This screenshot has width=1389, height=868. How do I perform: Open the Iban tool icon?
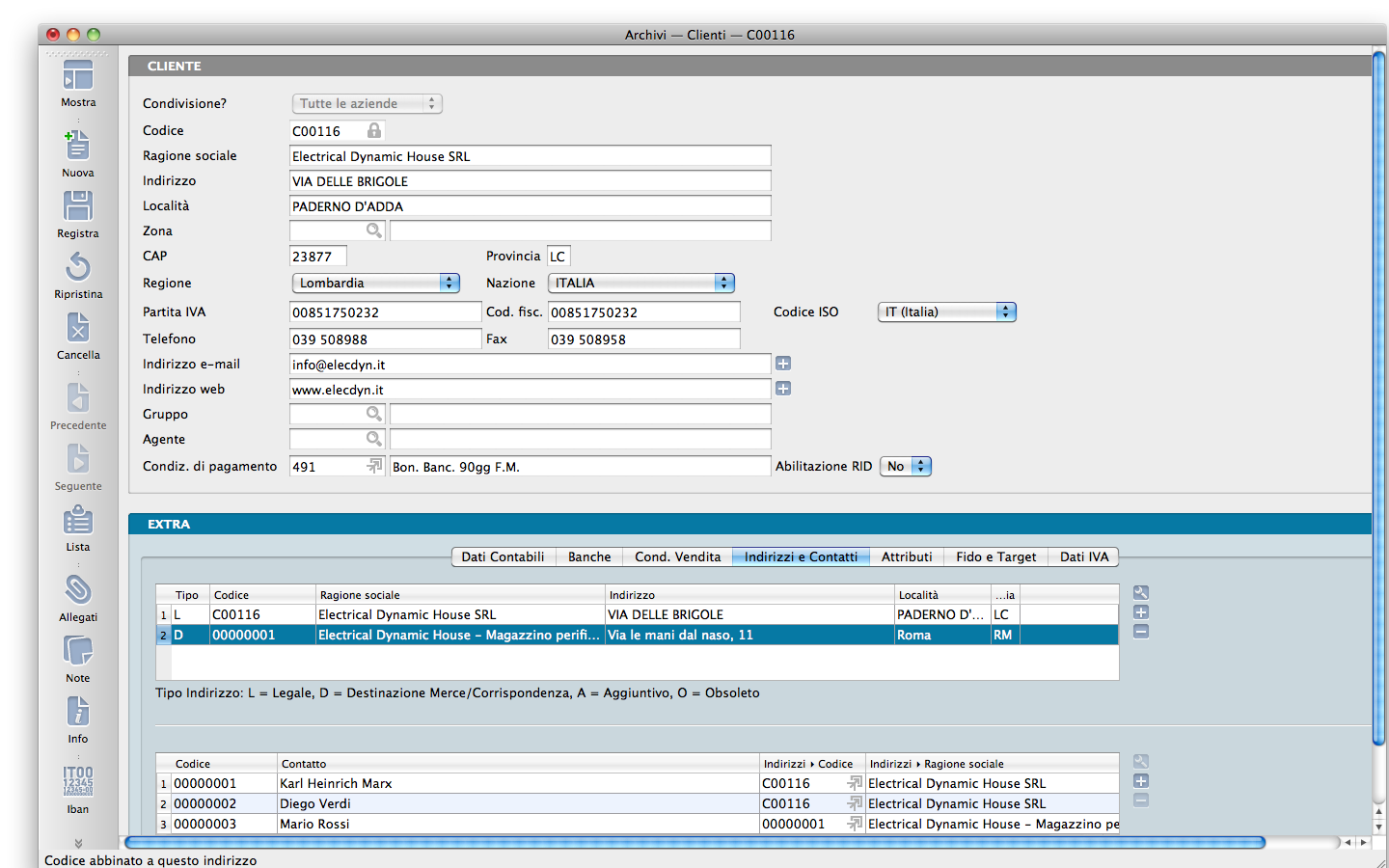click(x=78, y=781)
